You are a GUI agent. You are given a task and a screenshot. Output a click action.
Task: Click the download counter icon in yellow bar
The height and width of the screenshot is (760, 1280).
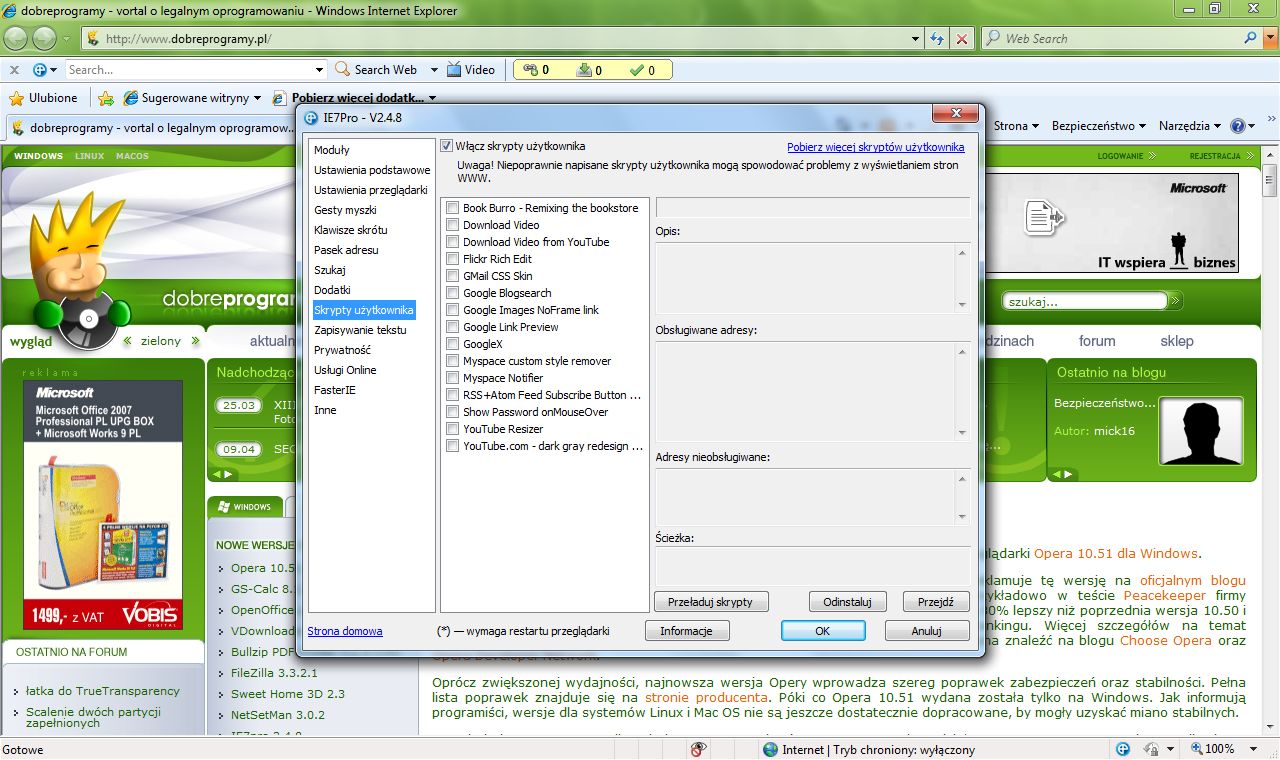[x=585, y=70]
